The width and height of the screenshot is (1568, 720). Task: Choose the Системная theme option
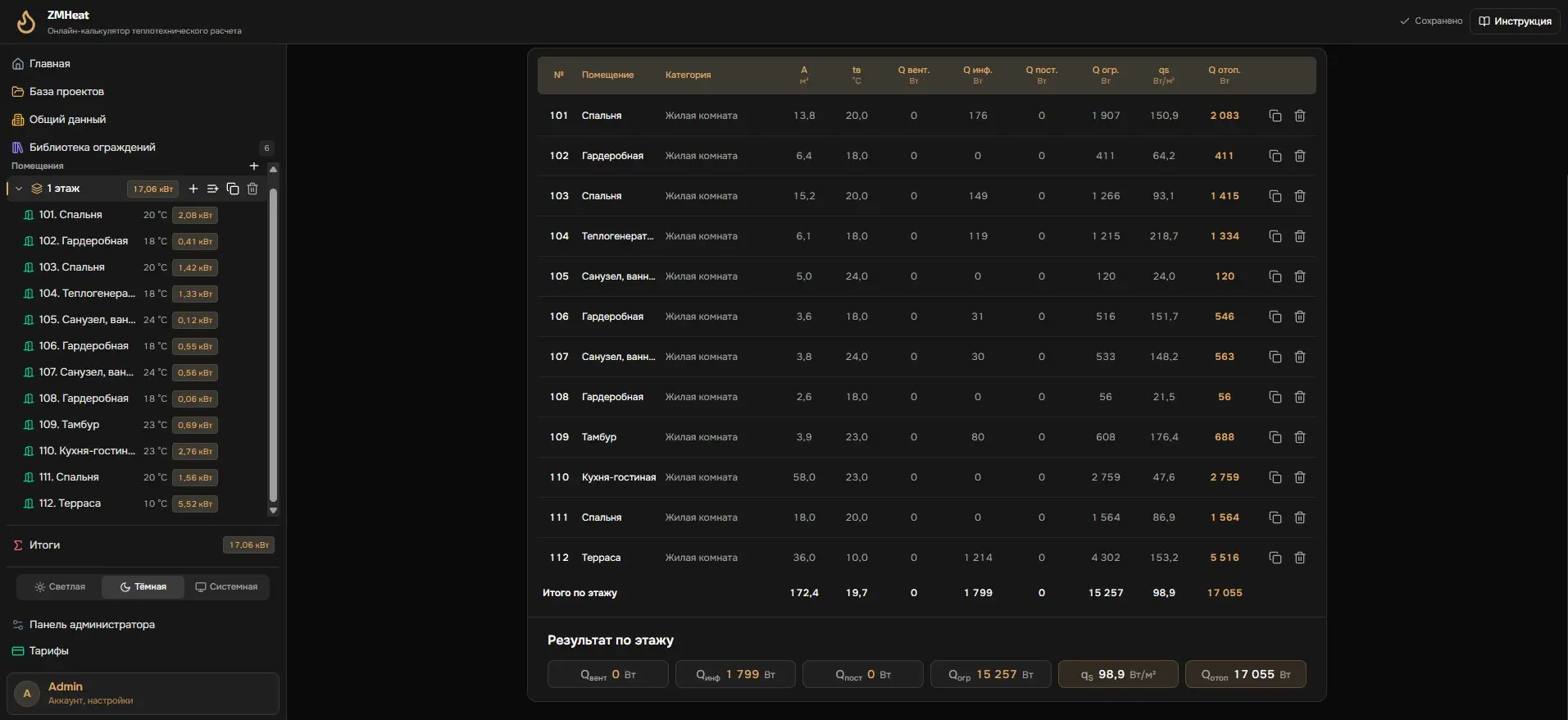point(226,586)
